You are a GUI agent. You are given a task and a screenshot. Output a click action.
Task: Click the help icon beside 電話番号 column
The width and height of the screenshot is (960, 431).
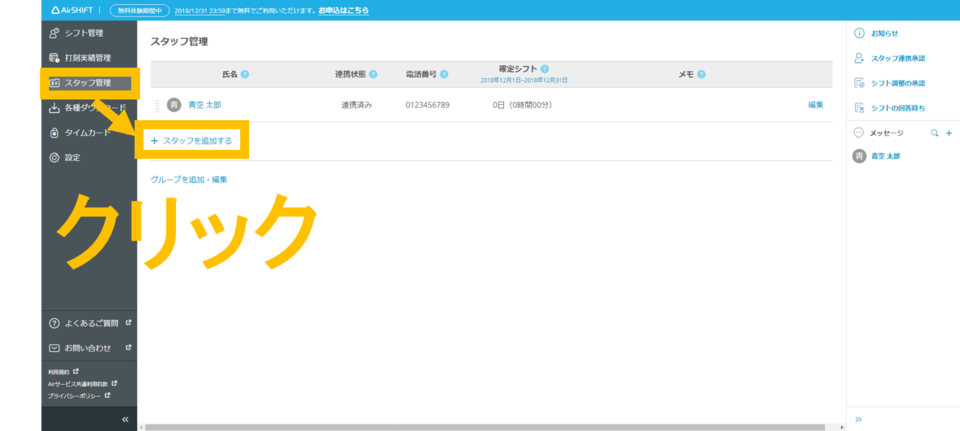point(444,74)
